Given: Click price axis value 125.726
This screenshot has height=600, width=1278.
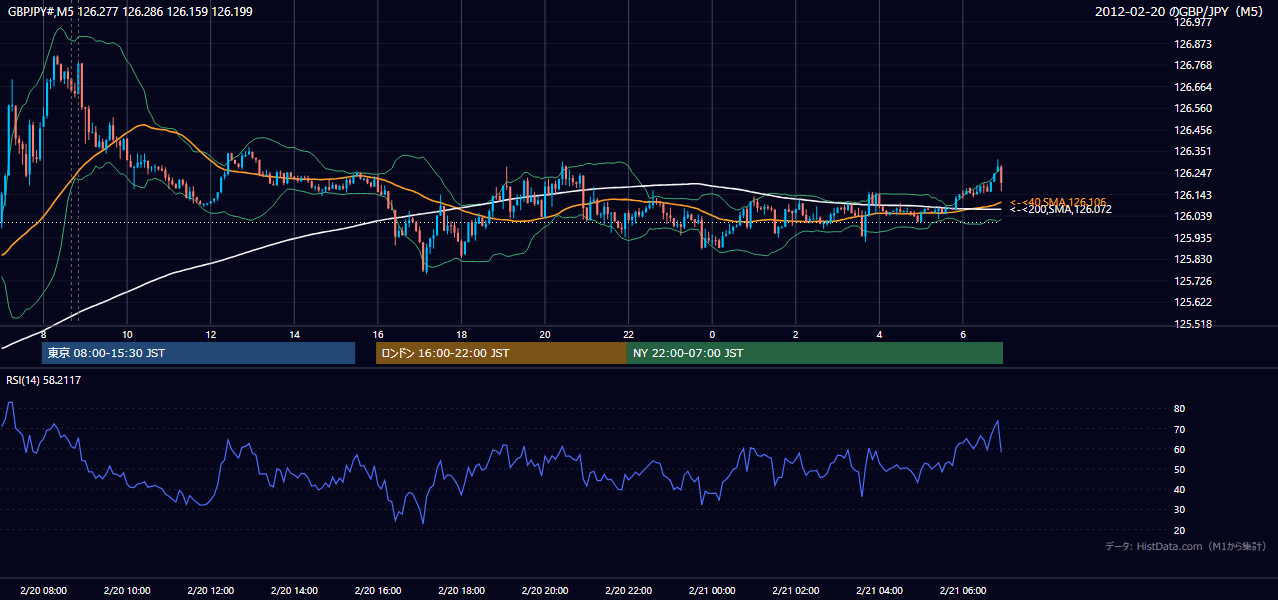Looking at the screenshot, I should [x=1193, y=281].
